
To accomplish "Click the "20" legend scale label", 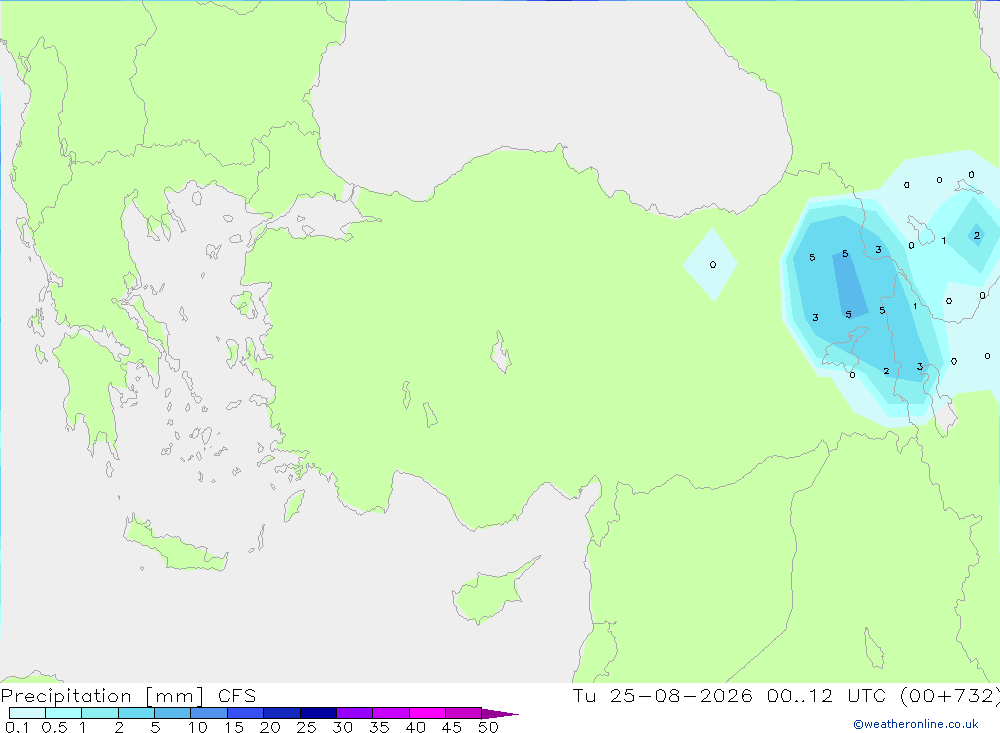I will (270, 727).
